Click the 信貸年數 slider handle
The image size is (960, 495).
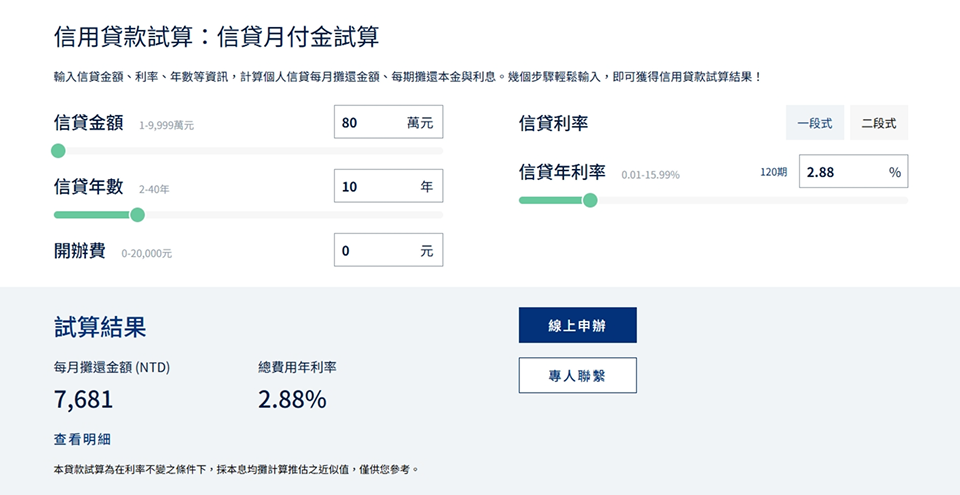point(138,214)
